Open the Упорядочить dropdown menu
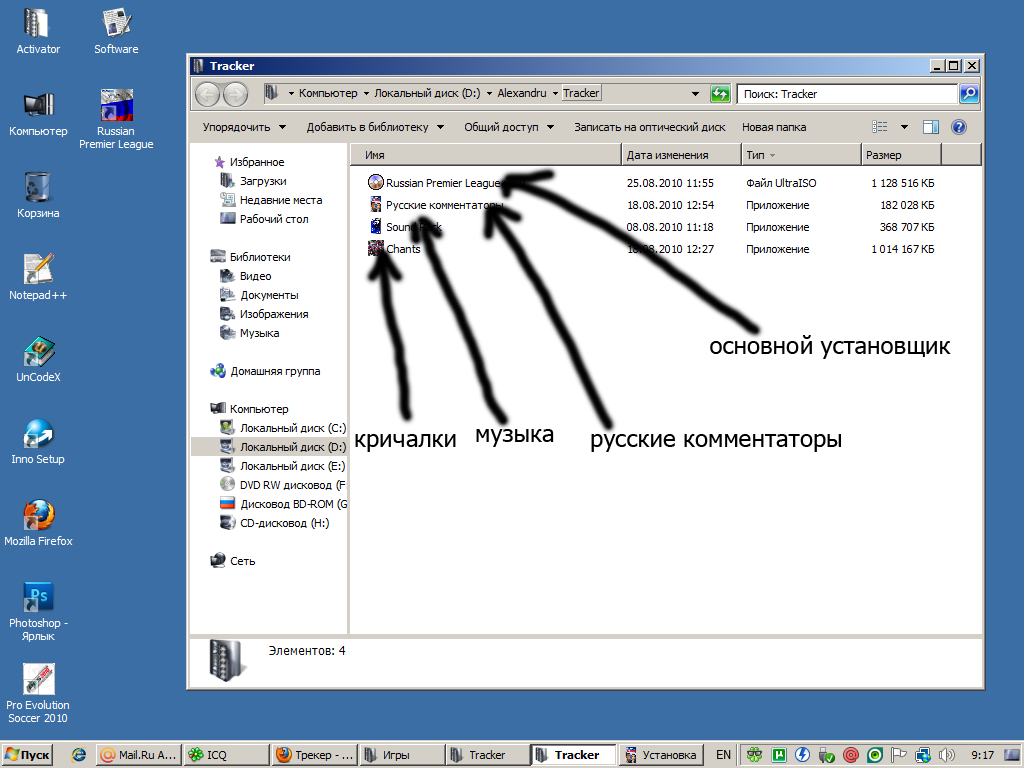The image size is (1024, 768). [x=244, y=127]
